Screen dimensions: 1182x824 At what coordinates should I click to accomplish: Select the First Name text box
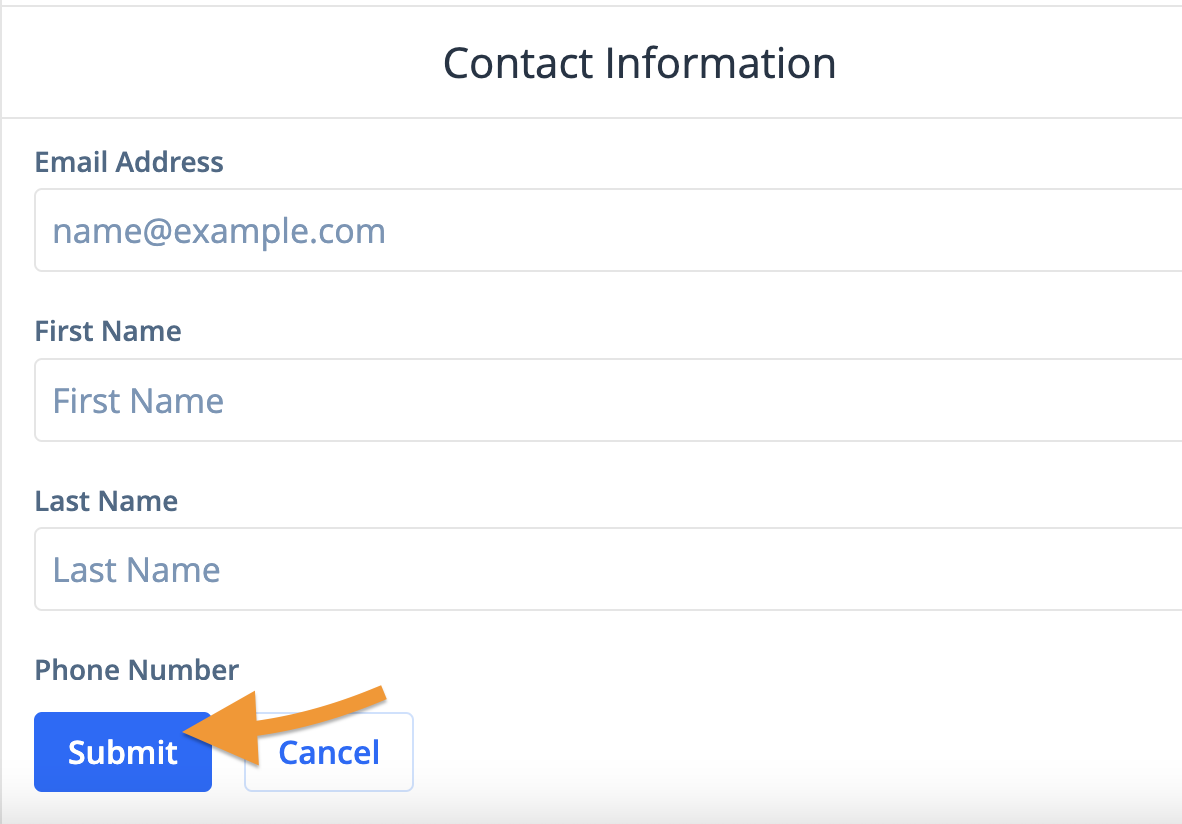(x=608, y=400)
